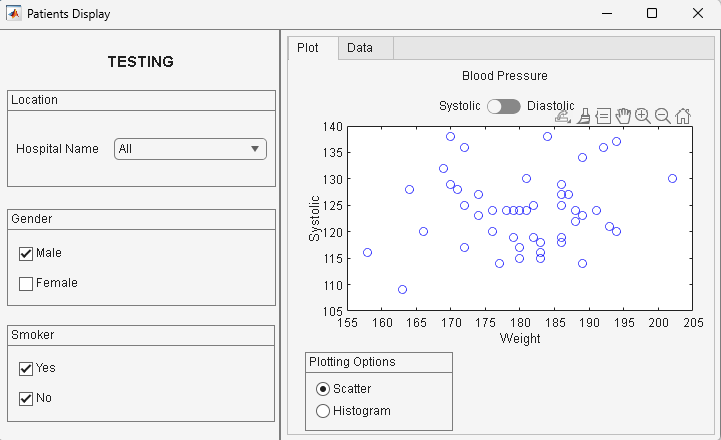Choose the Histogram plotting option
The width and height of the screenshot is (721, 440).
coord(323,411)
